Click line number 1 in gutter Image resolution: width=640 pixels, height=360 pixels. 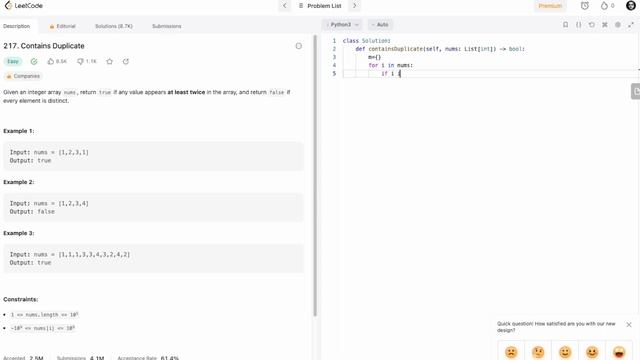pos(334,41)
